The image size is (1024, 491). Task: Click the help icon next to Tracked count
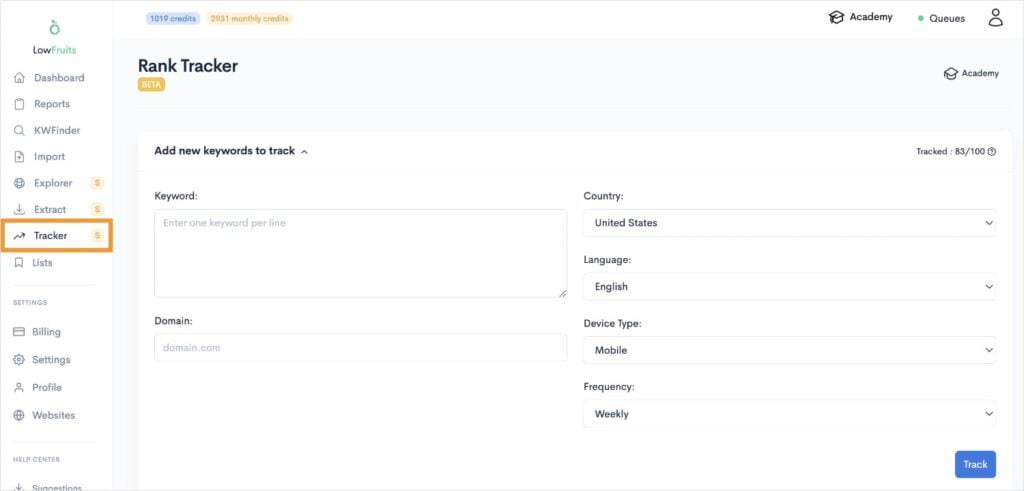pos(992,152)
